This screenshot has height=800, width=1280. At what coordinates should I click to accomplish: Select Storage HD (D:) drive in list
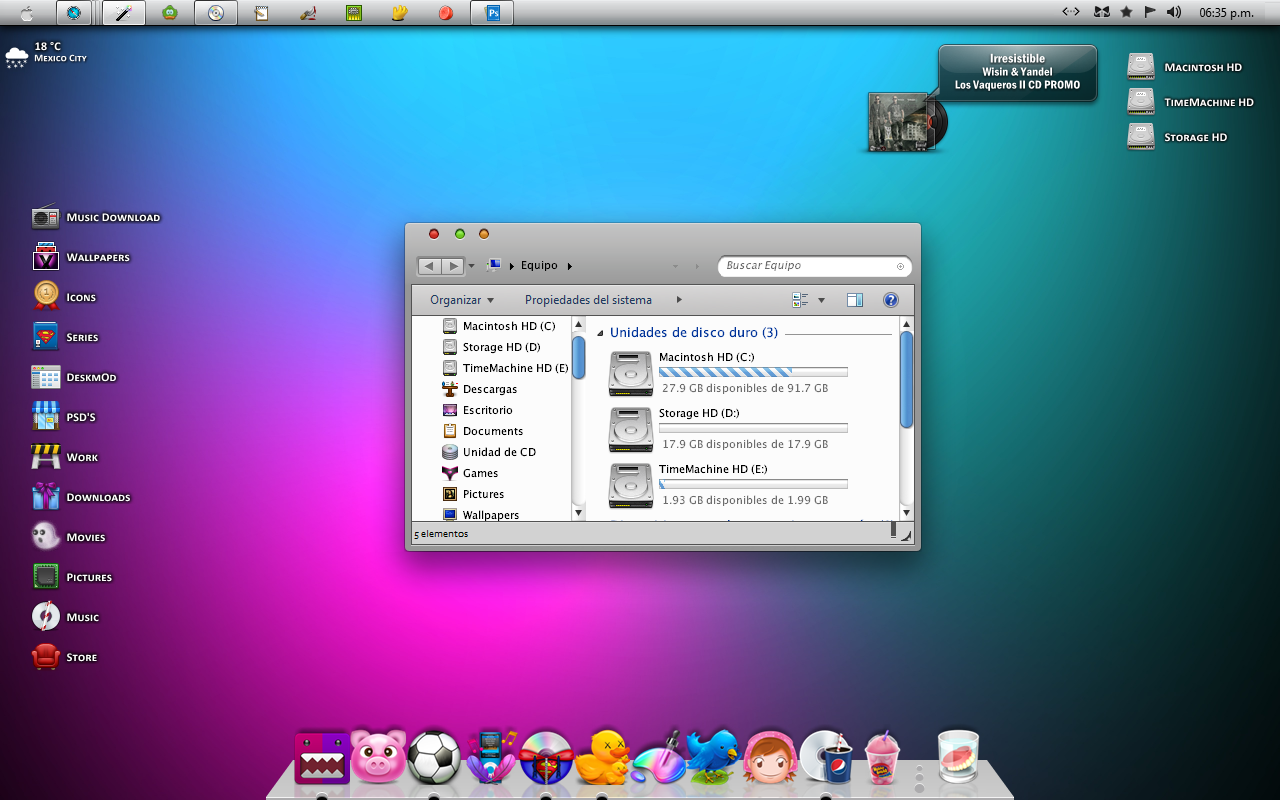(x=727, y=429)
